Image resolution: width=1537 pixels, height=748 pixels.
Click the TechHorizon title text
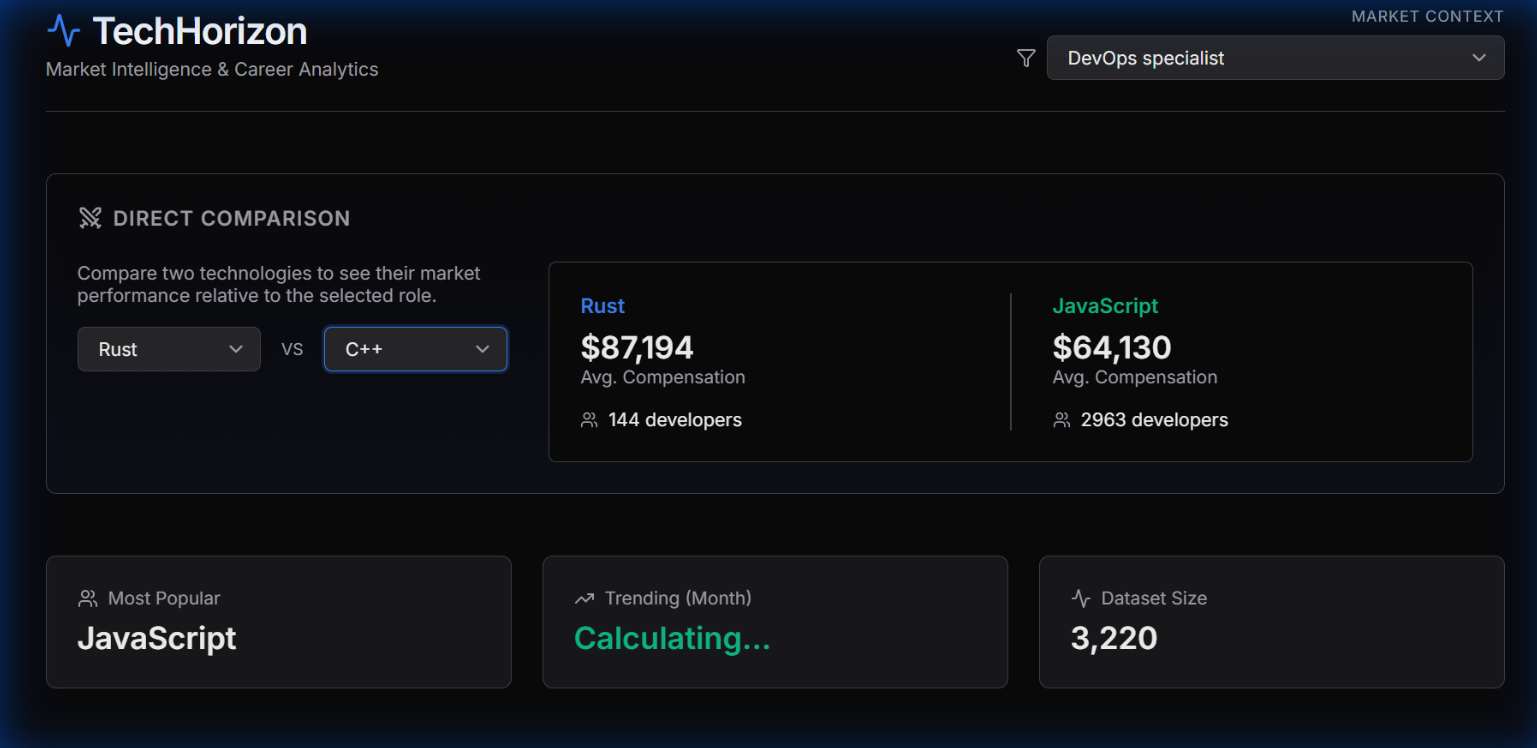click(200, 31)
